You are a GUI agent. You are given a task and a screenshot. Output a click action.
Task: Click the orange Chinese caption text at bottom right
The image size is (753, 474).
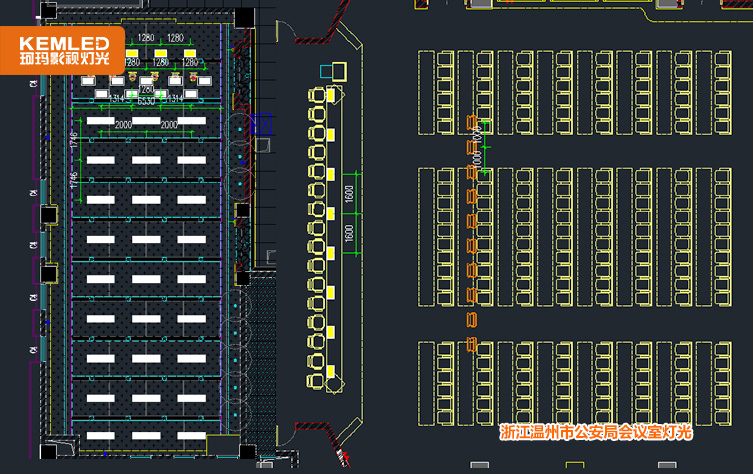click(595, 432)
